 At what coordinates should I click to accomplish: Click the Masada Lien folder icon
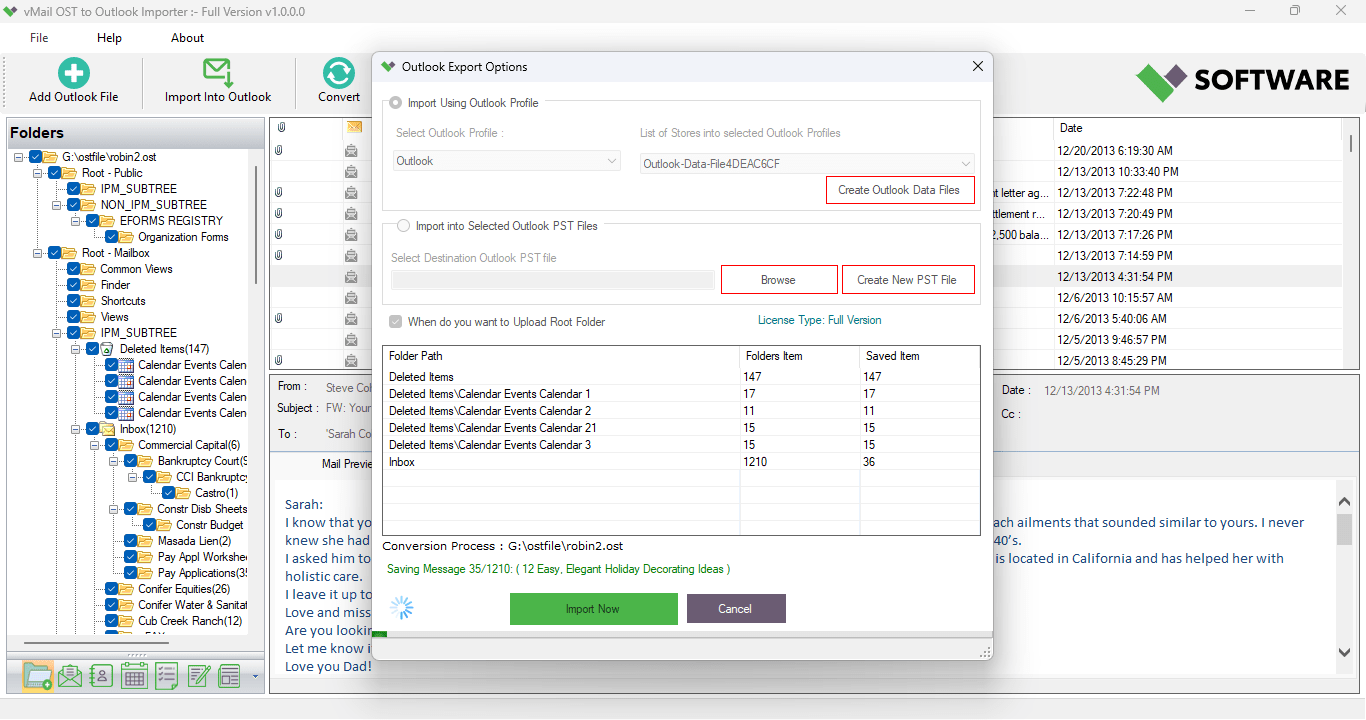click(x=146, y=541)
